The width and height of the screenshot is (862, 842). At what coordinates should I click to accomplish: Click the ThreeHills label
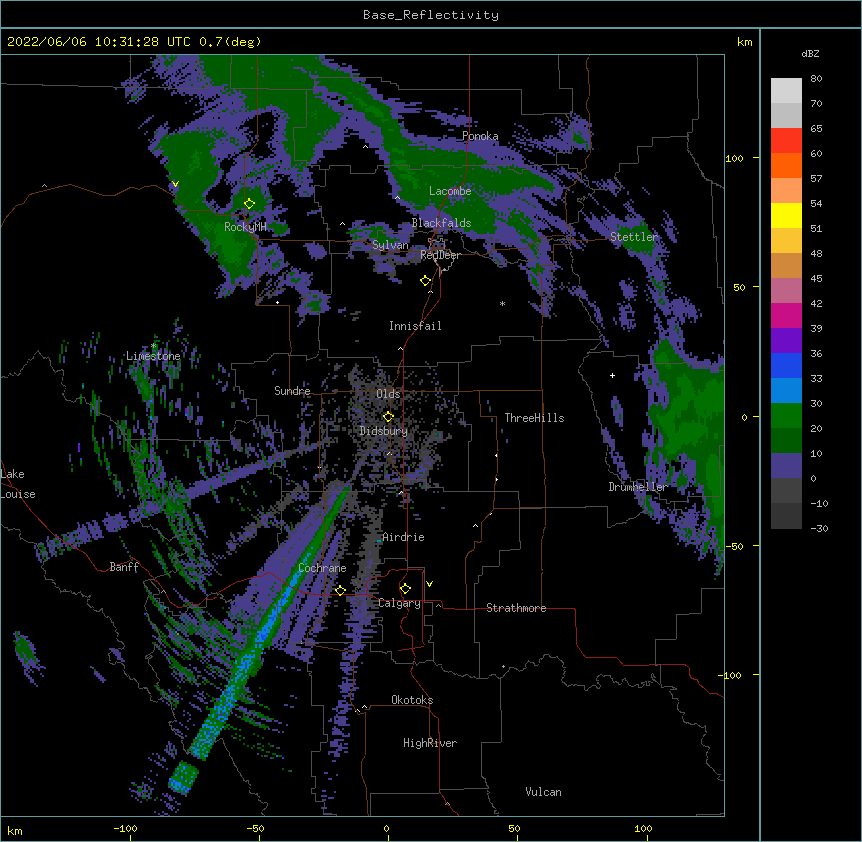coord(534,418)
